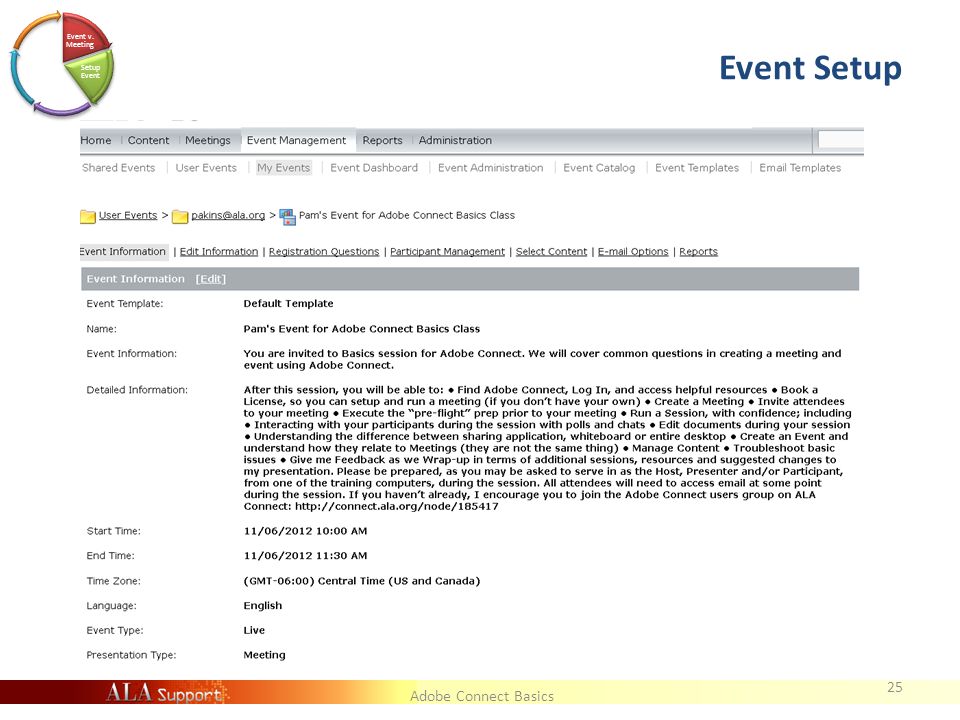Click the User Events folder icon in breadcrumb
The height and width of the screenshot is (720, 960).
coord(88,216)
